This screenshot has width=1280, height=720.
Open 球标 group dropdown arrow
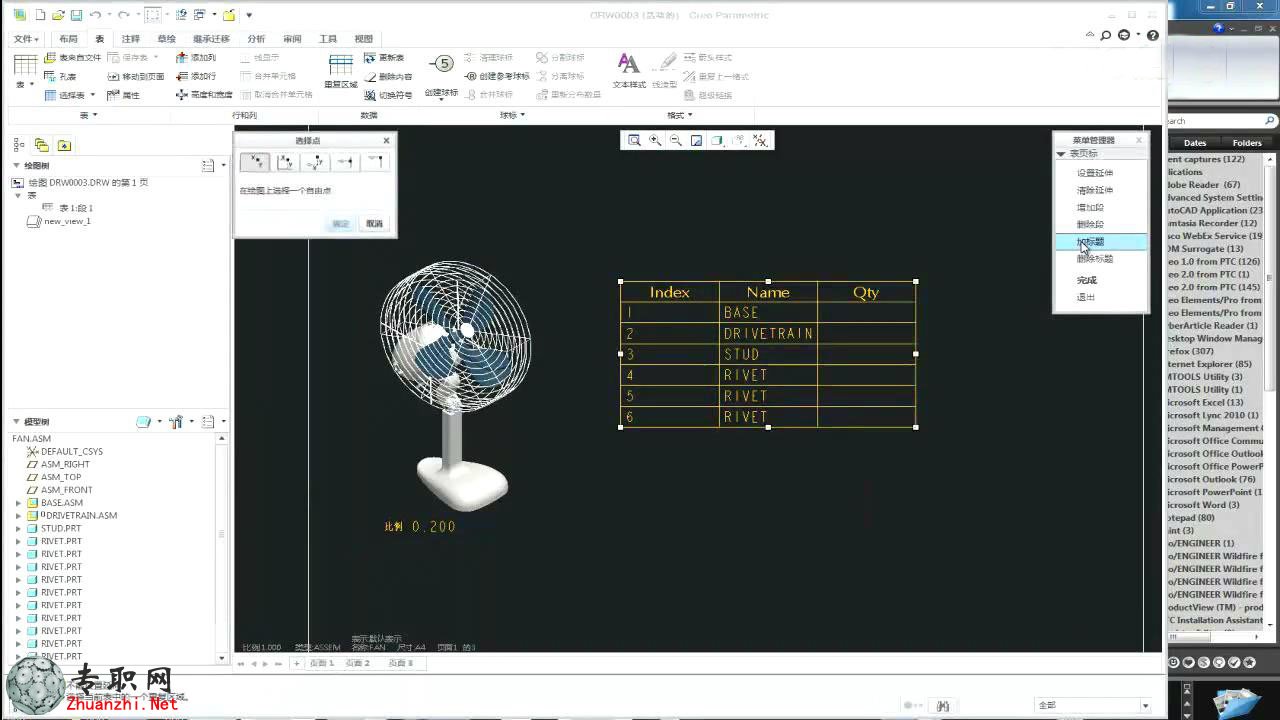click(522, 115)
